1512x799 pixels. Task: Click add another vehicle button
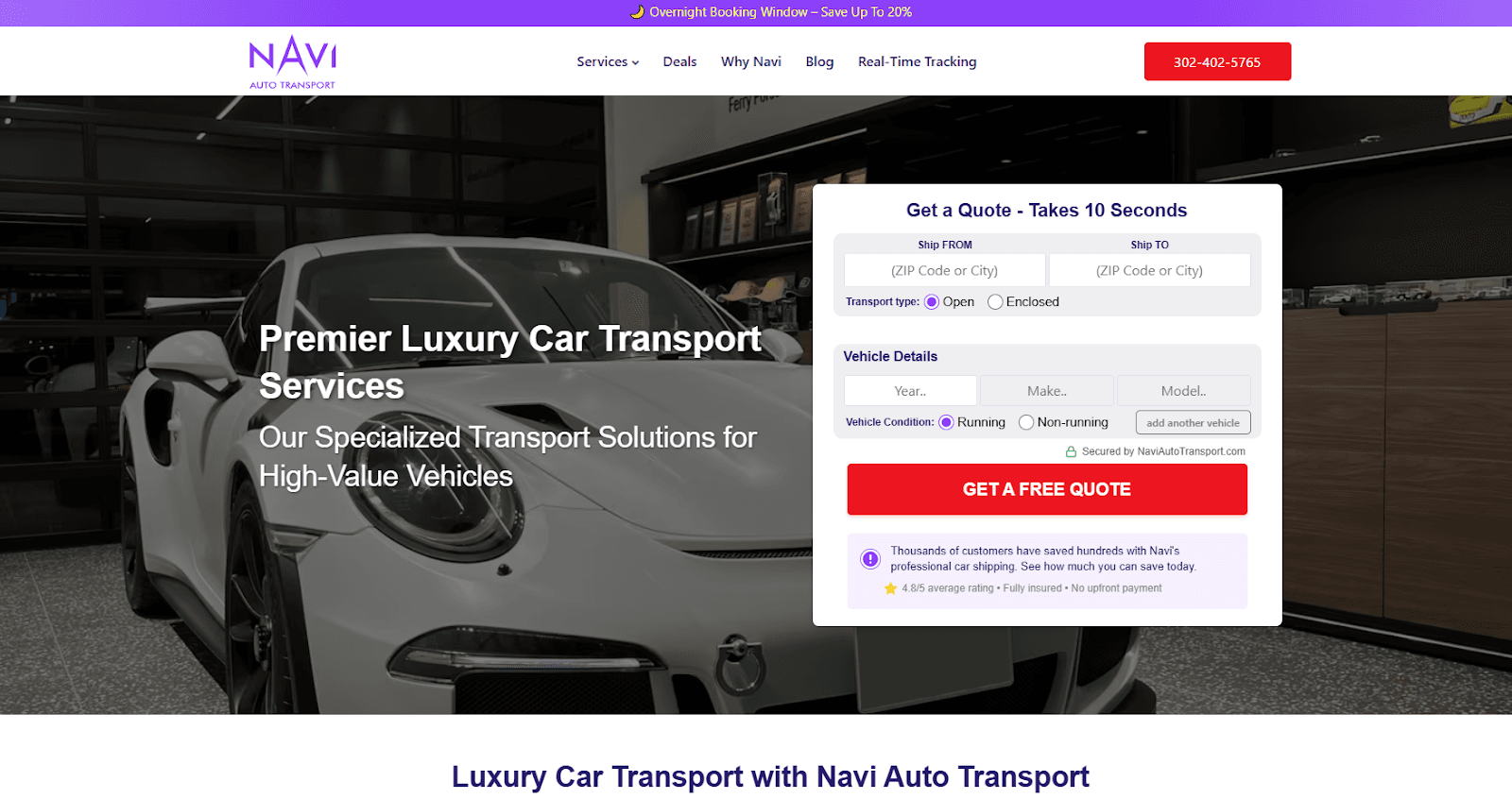point(1193,422)
